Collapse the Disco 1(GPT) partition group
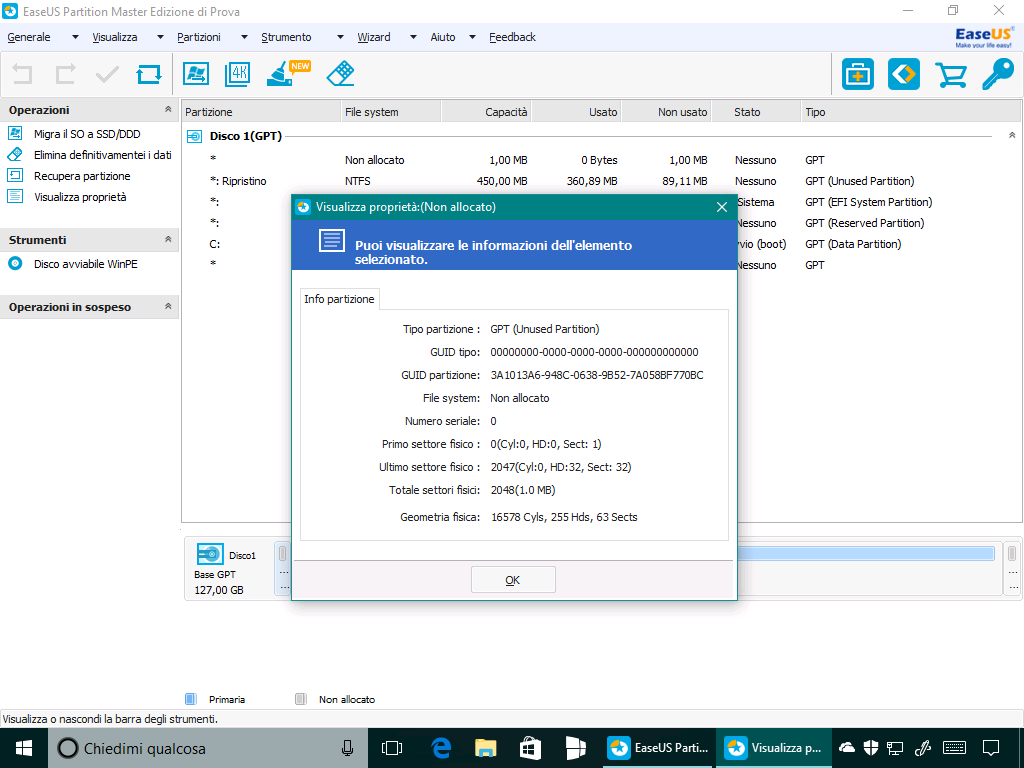This screenshot has height=768, width=1024. tap(1012, 136)
